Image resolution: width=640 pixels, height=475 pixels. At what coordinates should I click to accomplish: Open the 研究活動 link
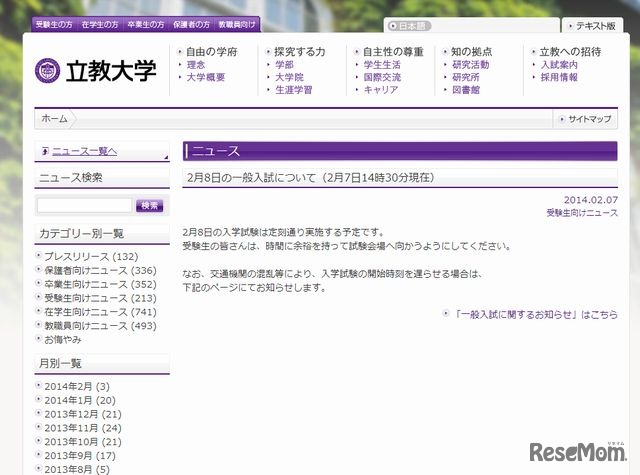pyautogui.click(x=471, y=64)
